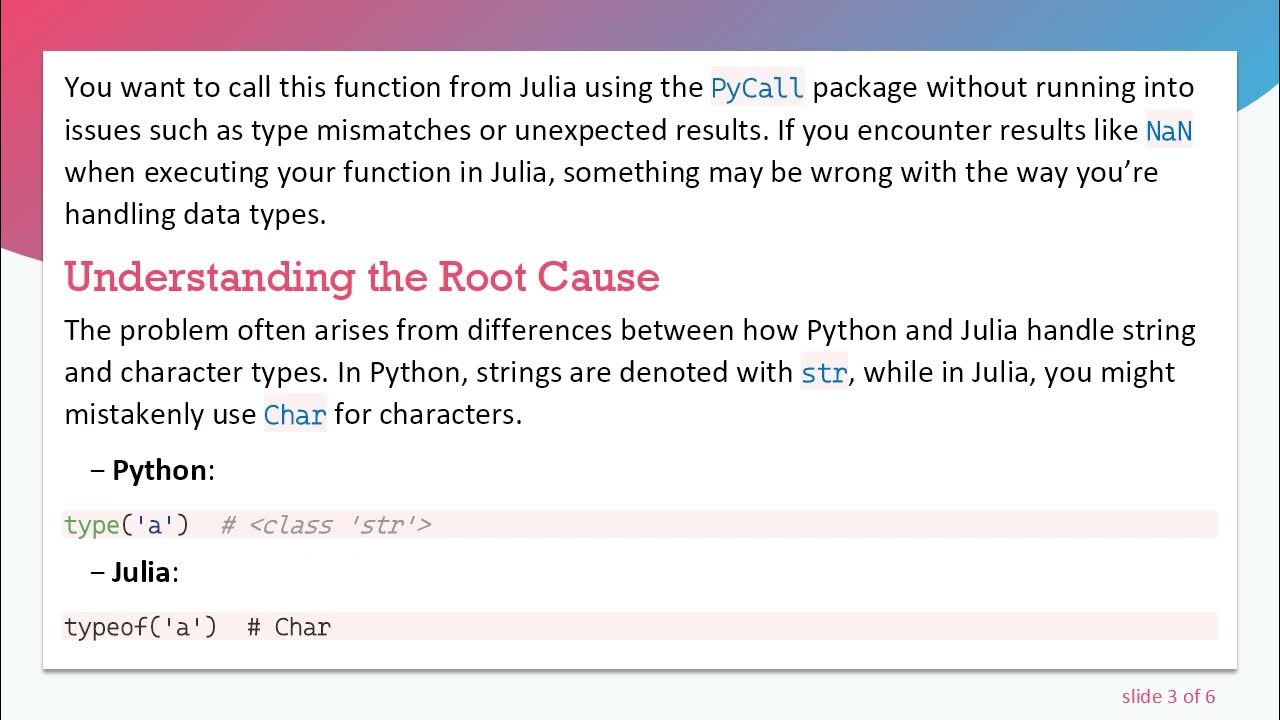Click the words 'type mismatches'

[x=349, y=131]
